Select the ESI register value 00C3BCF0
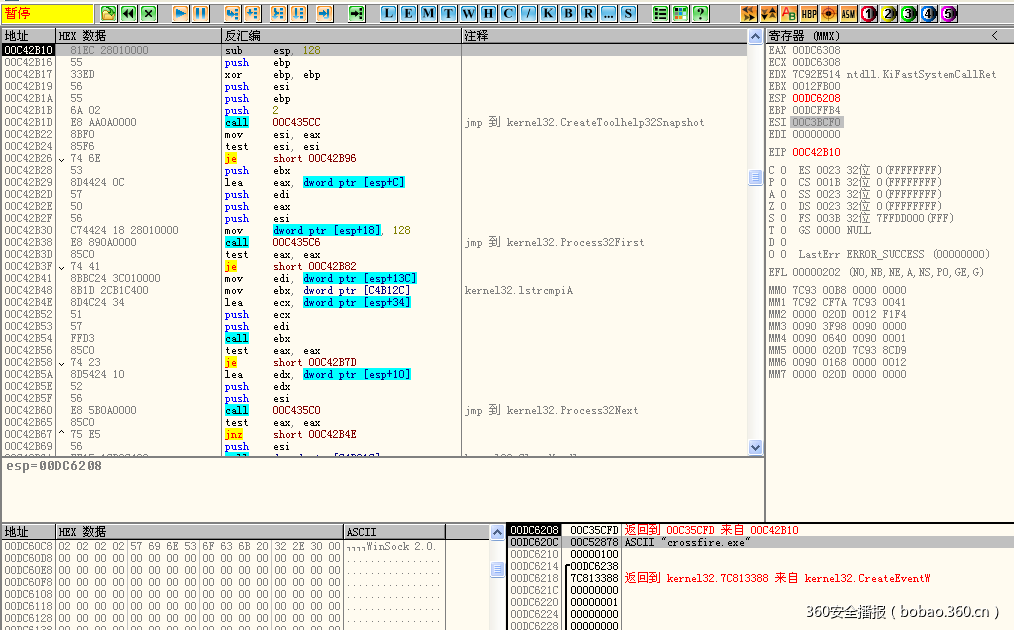Viewport: 1014px width, 630px height. 818,122
